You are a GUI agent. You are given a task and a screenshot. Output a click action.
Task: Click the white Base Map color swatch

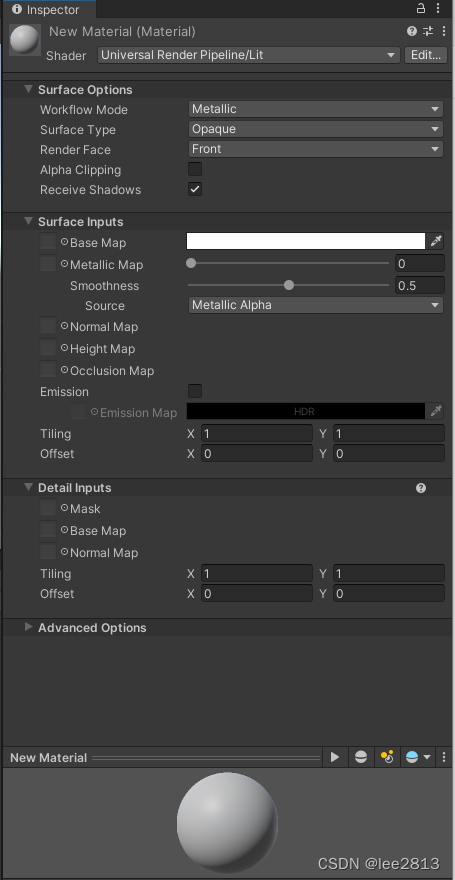[x=306, y=241]
